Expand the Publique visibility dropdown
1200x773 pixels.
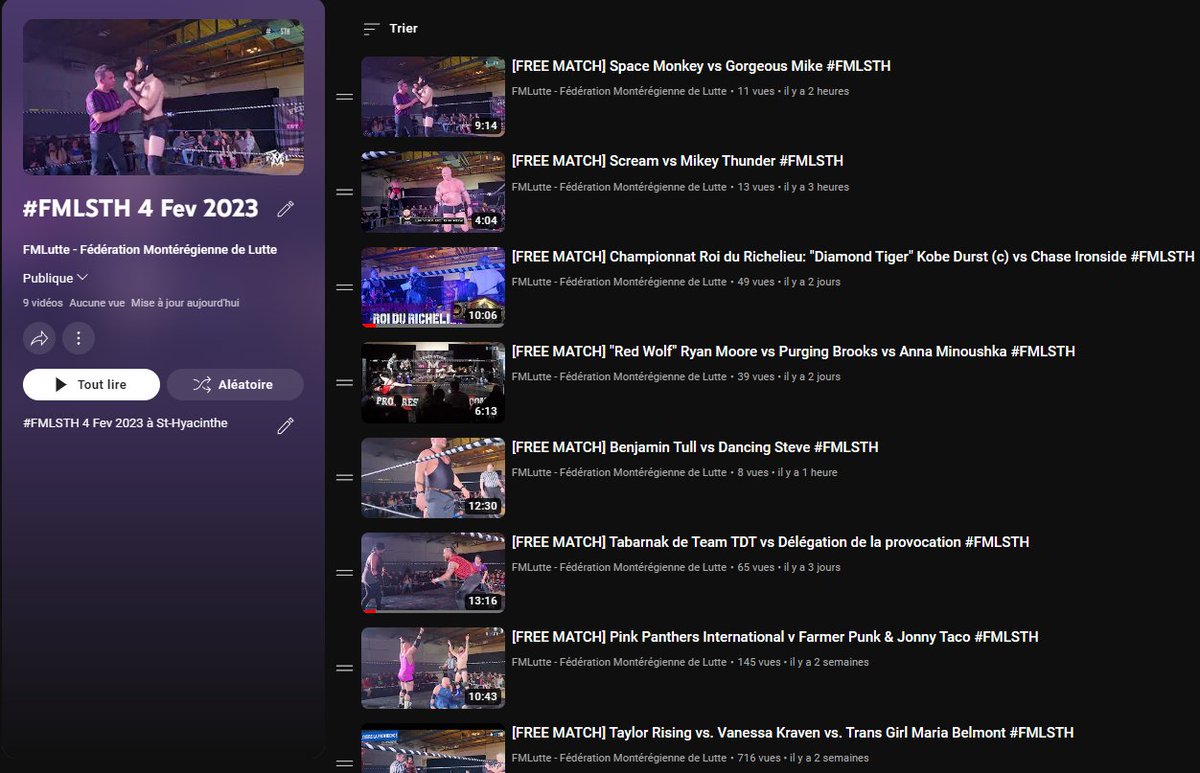pos(56,278)
